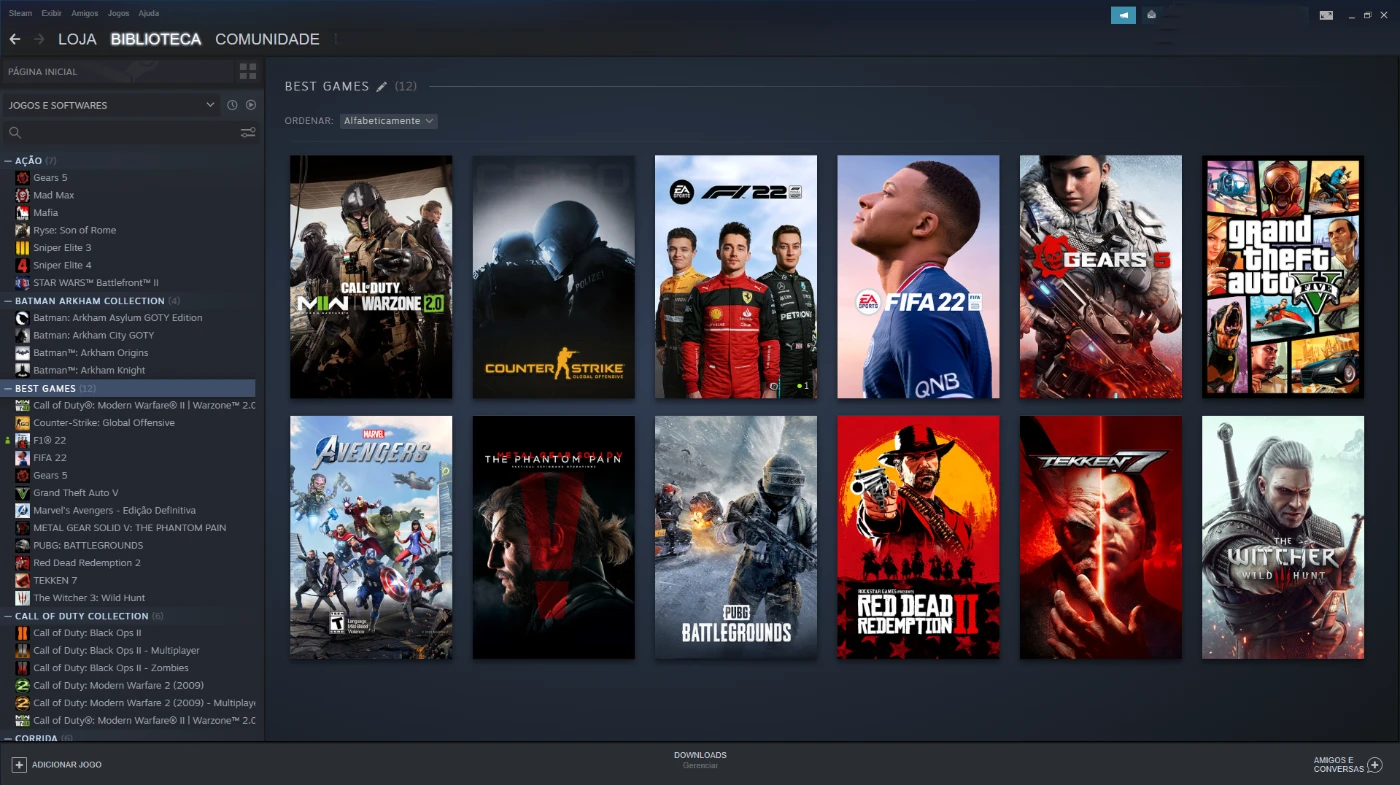Open the Exibir menu
The image size is (1400, 785).
(51, 14)
